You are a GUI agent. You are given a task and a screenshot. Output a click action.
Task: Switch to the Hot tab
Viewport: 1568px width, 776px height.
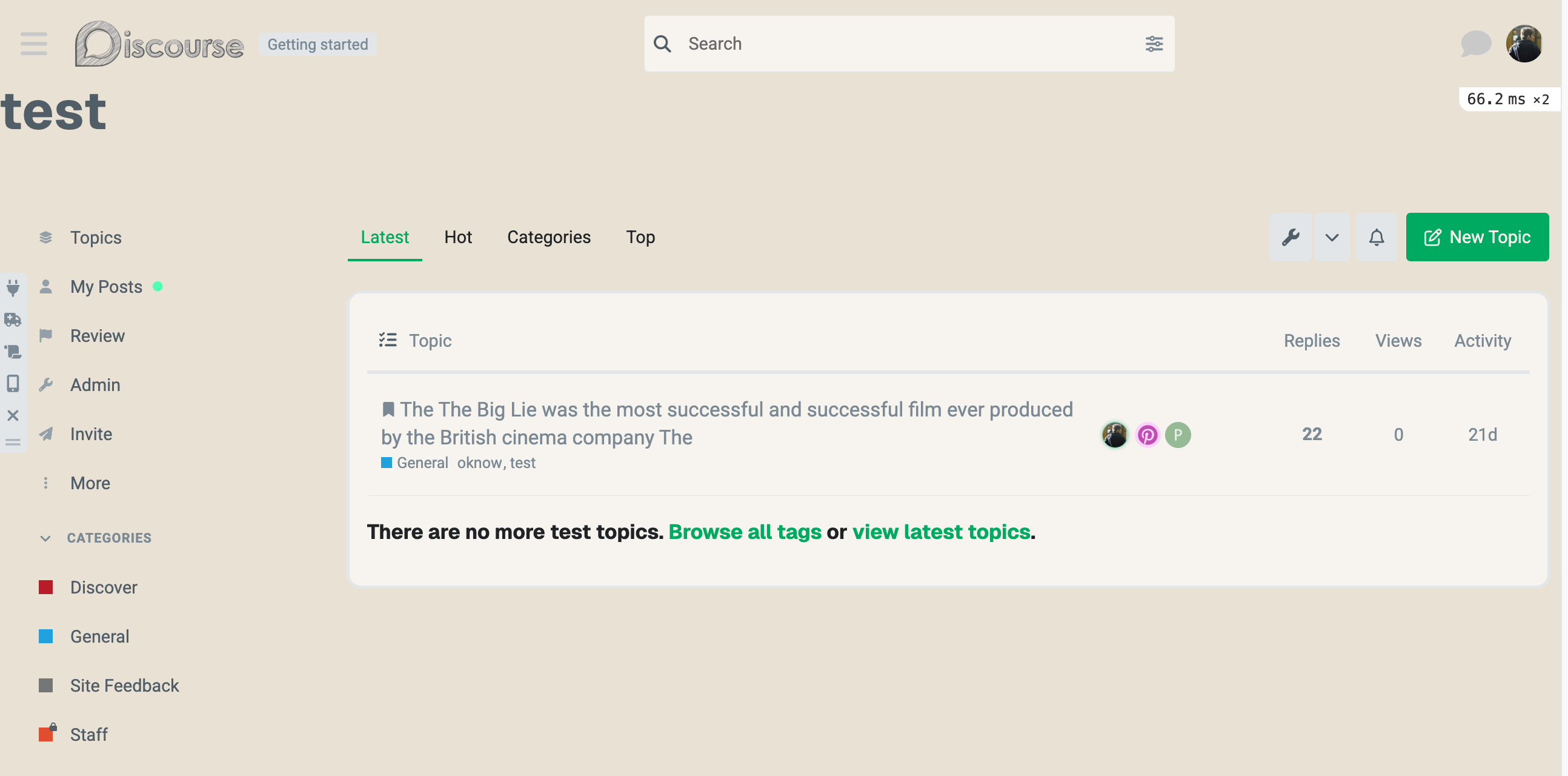point(458,237)
